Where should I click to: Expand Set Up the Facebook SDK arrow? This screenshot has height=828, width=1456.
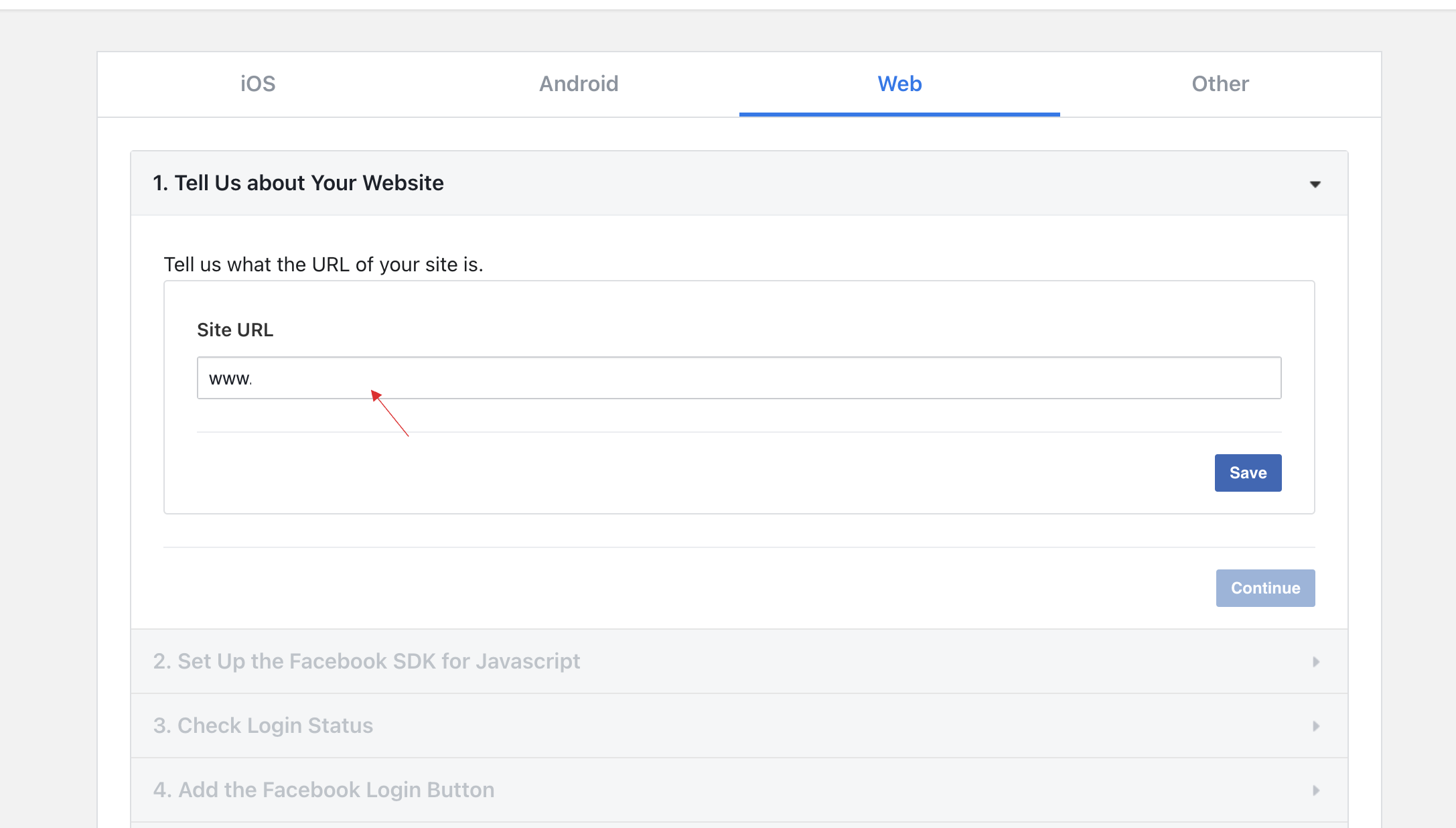click(x=1316, y=662)
